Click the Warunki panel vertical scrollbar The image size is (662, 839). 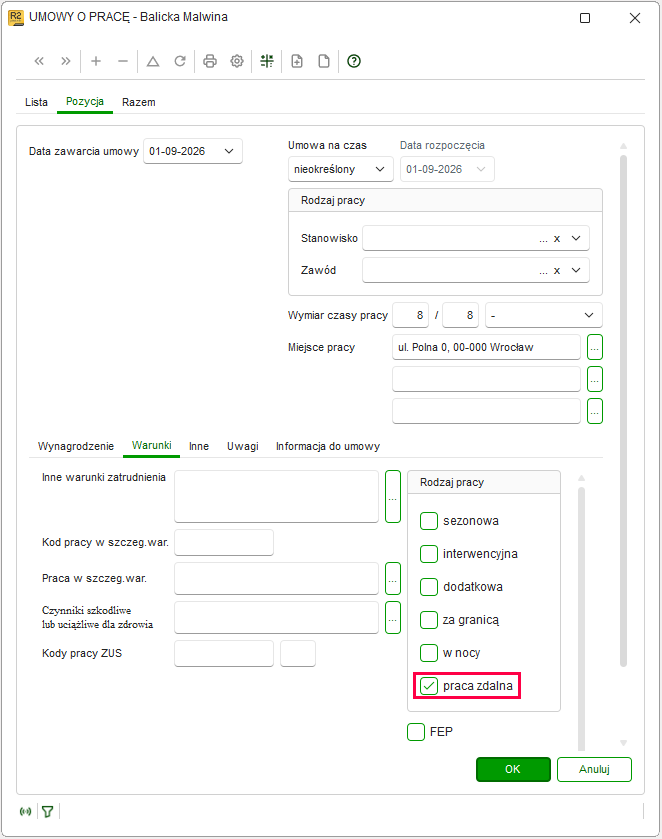tap(581, 618)
